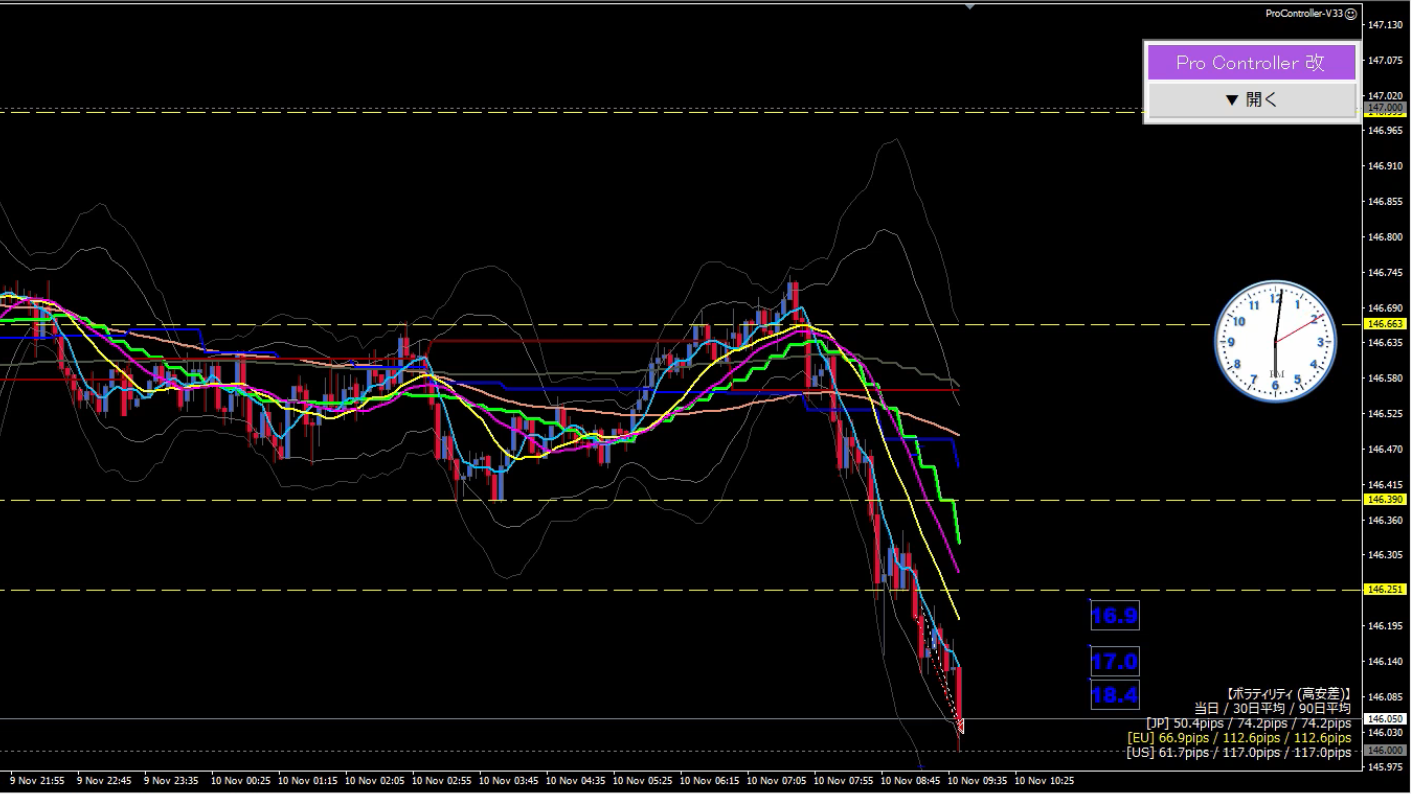Click the 10 Nov 03:45 time label
The height and width of the screenshot is (794, 1411).
coord(508,780)
